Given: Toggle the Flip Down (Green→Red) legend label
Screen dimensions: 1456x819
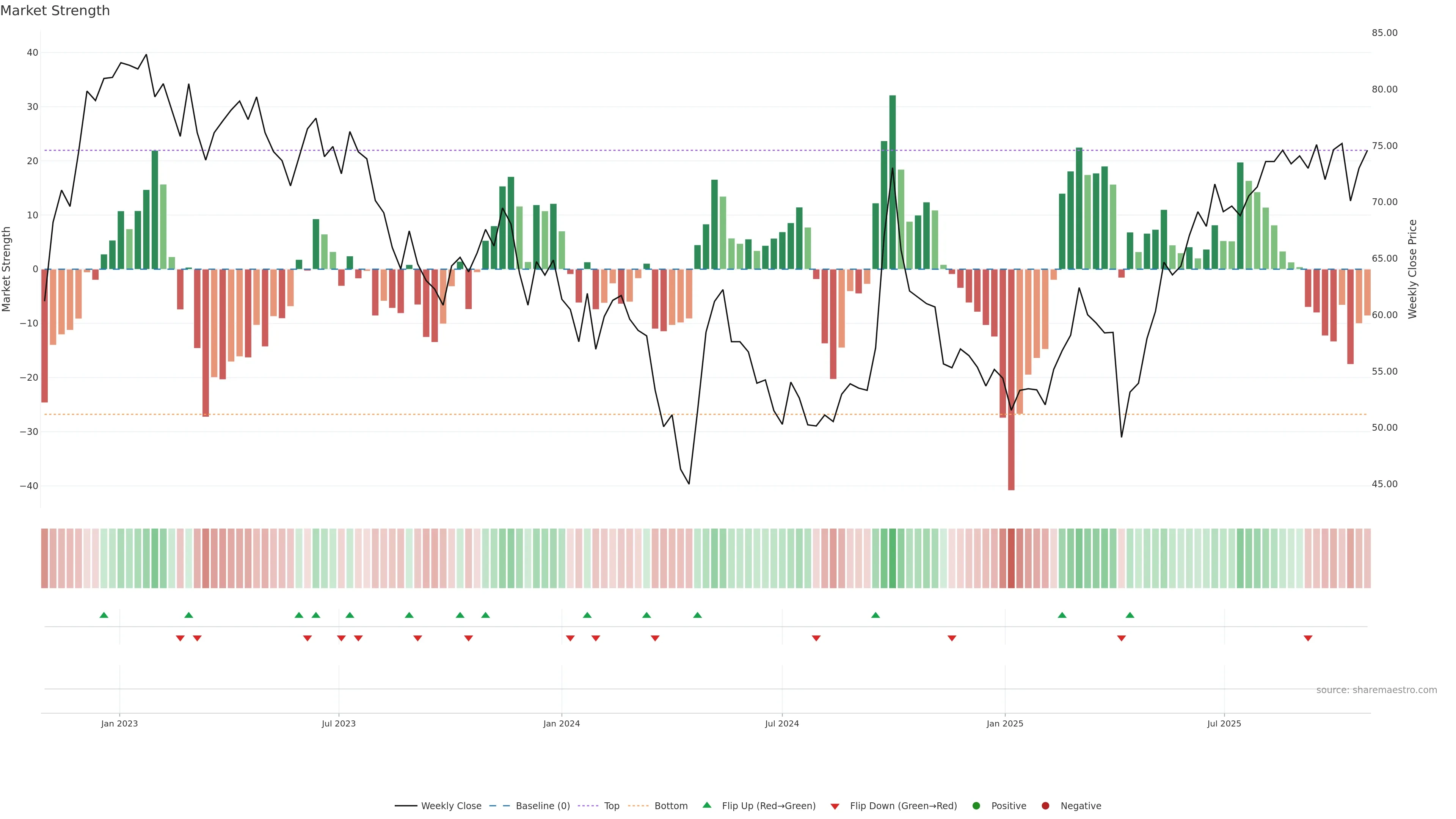Looking at the screenshot, I should pyautogui.click(x=903, y=806).
